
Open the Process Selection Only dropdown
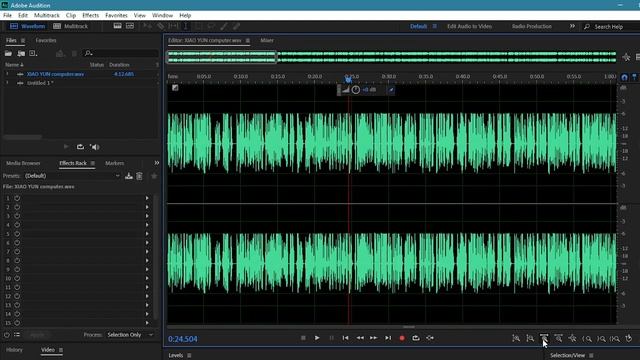(130, 335)
